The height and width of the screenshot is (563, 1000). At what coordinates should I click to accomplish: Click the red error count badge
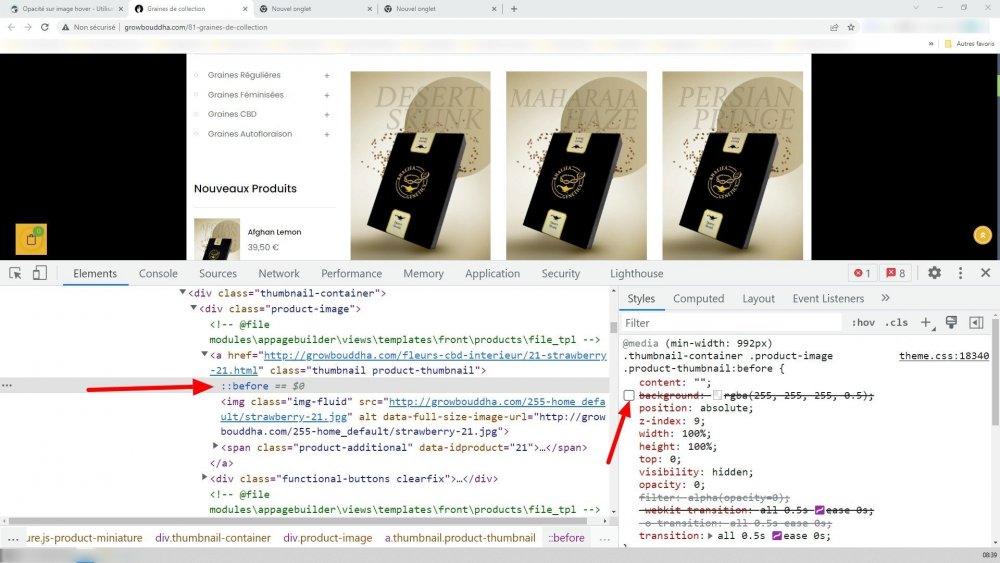(862, 274)
